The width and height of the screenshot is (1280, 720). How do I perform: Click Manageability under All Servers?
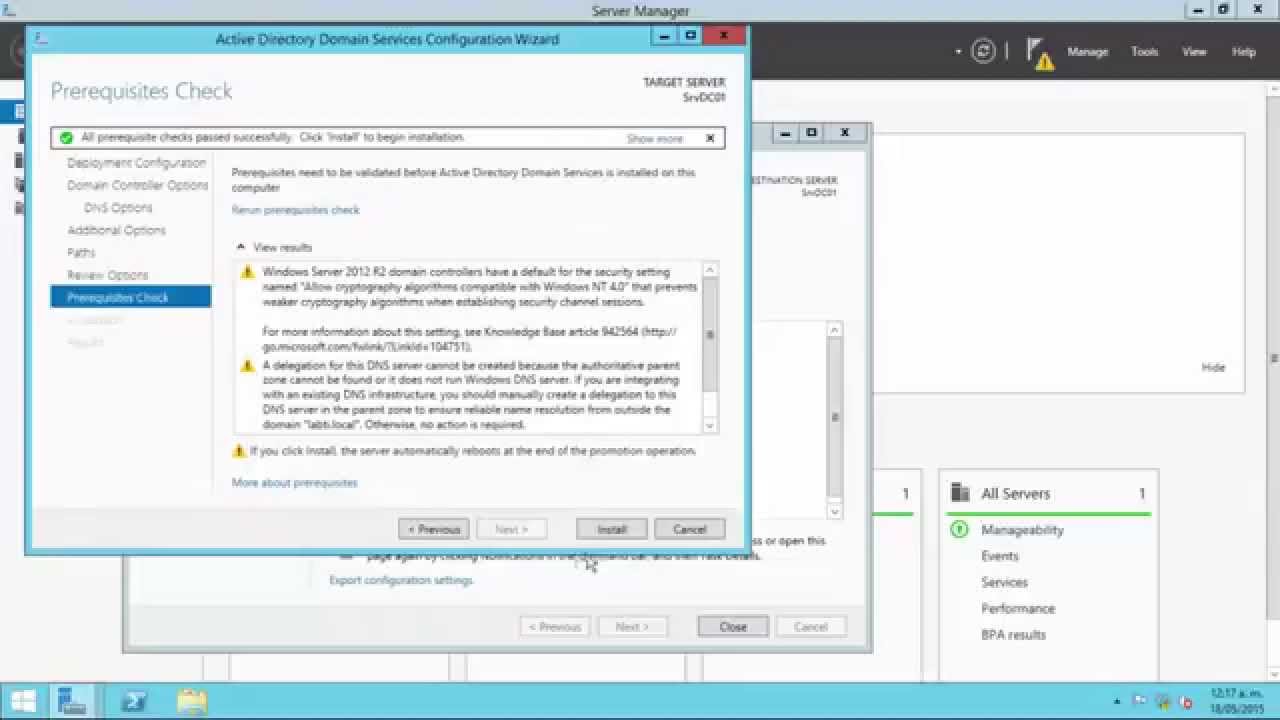(x=1022, y=530)
